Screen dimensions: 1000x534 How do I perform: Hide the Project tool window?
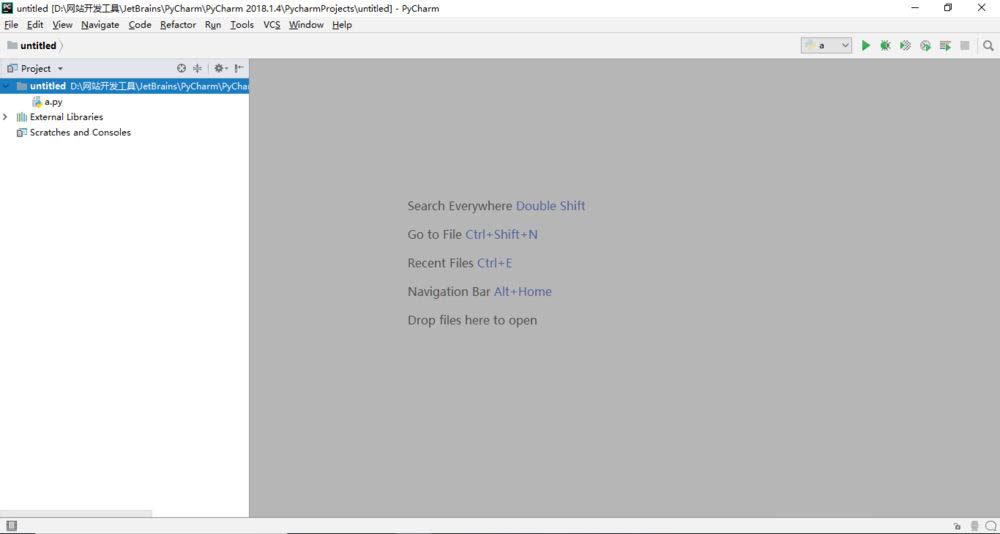(x=239, y=68)
